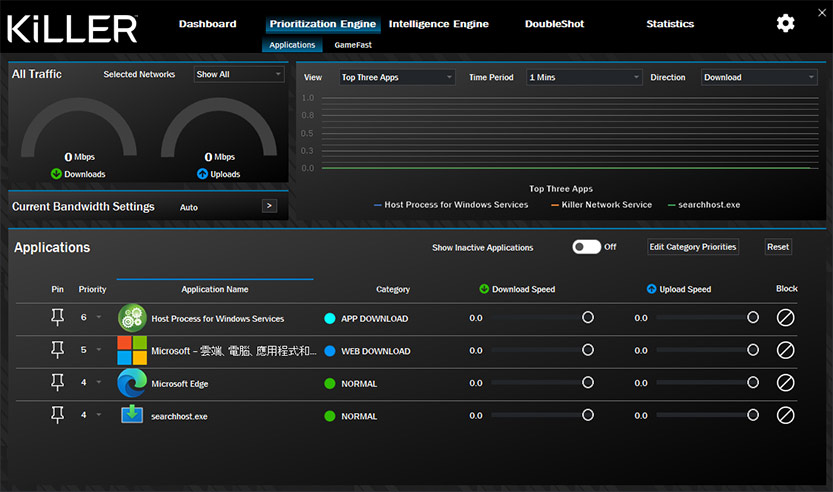Image resolution: width=833 pixels, height=492 pixels.
Task: Block searchhost.exe with its block icon
Action: [x=786, y=415]
